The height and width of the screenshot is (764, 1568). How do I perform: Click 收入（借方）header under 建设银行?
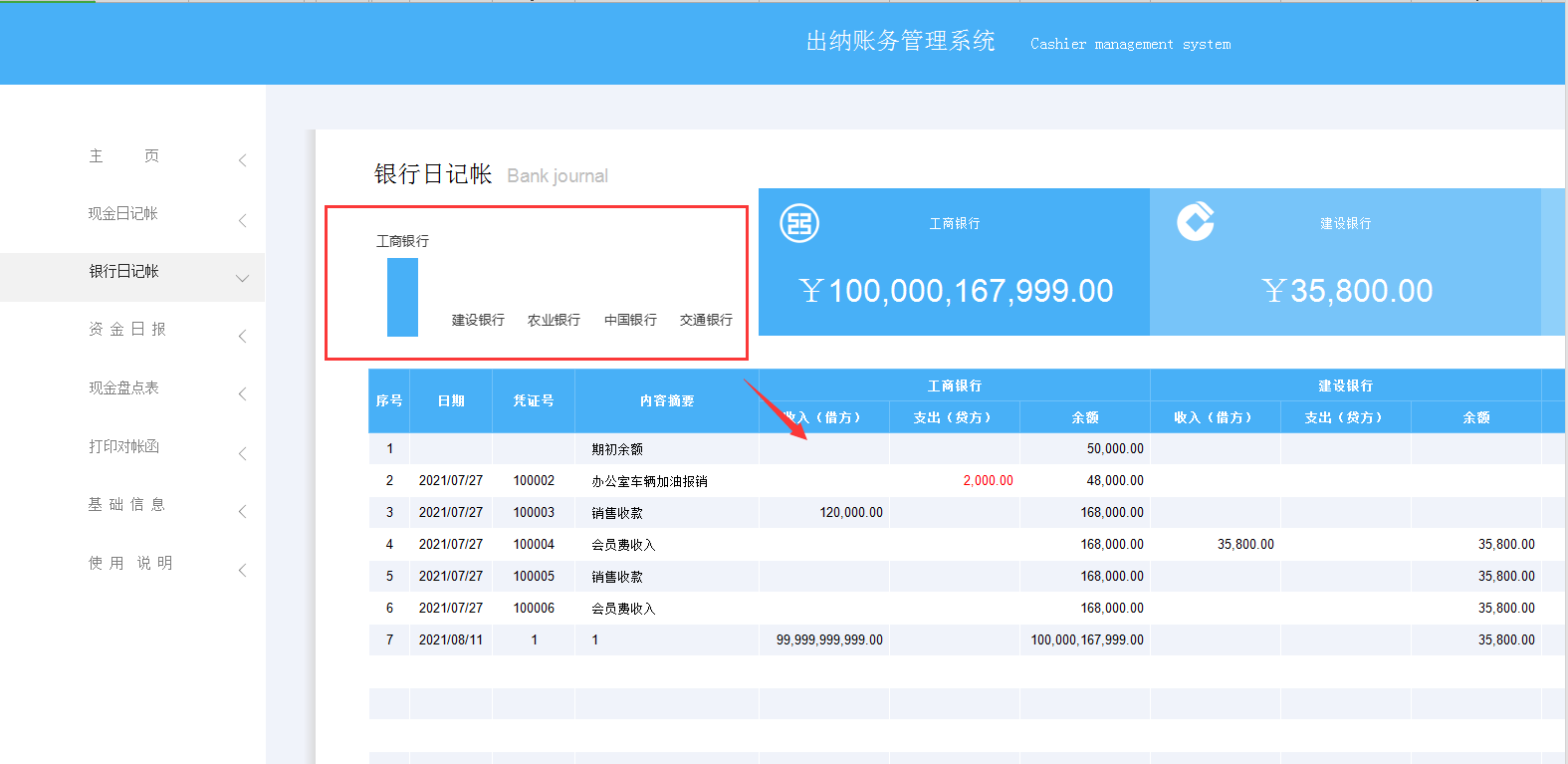pyautogui.click(x=1215, y=417)
